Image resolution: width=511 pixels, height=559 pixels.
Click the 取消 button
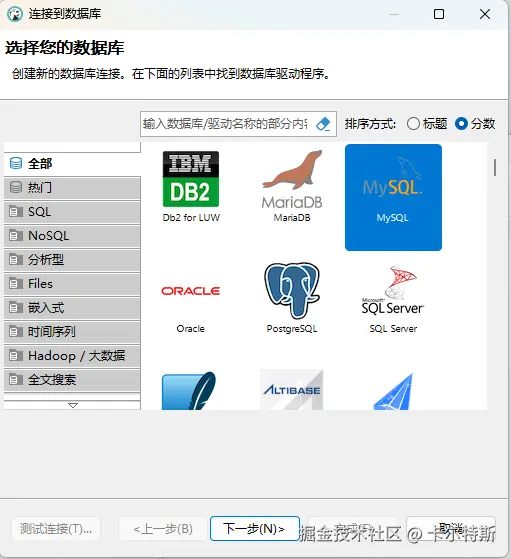pyautogui.click(x=451, y=528)
